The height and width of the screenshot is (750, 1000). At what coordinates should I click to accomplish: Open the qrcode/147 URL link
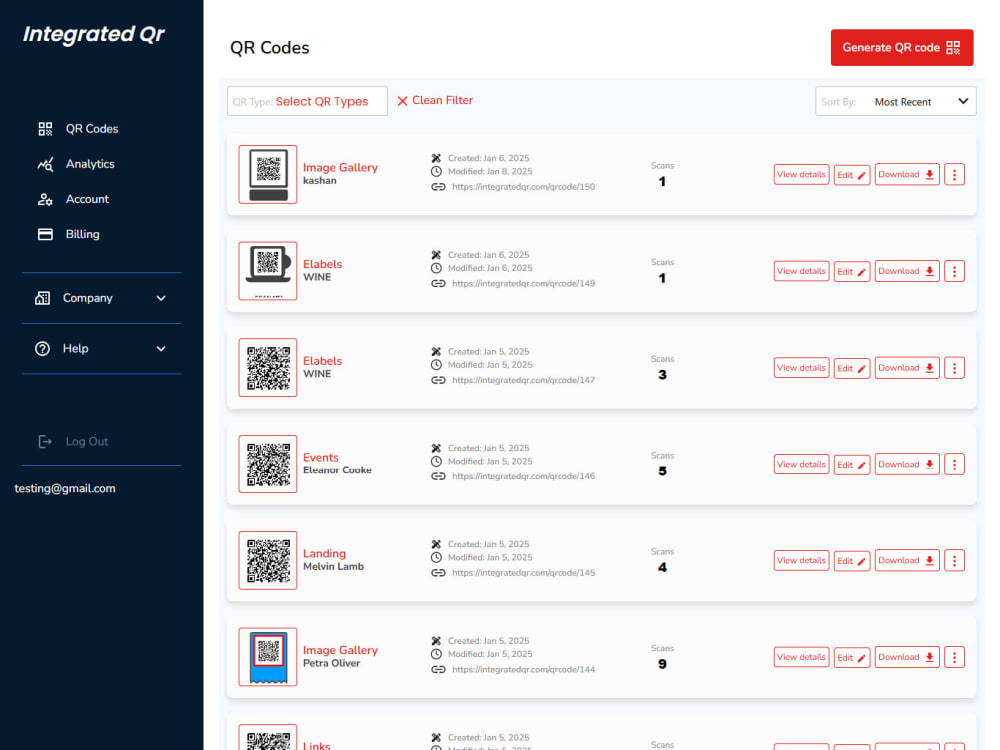pos(523,380)
